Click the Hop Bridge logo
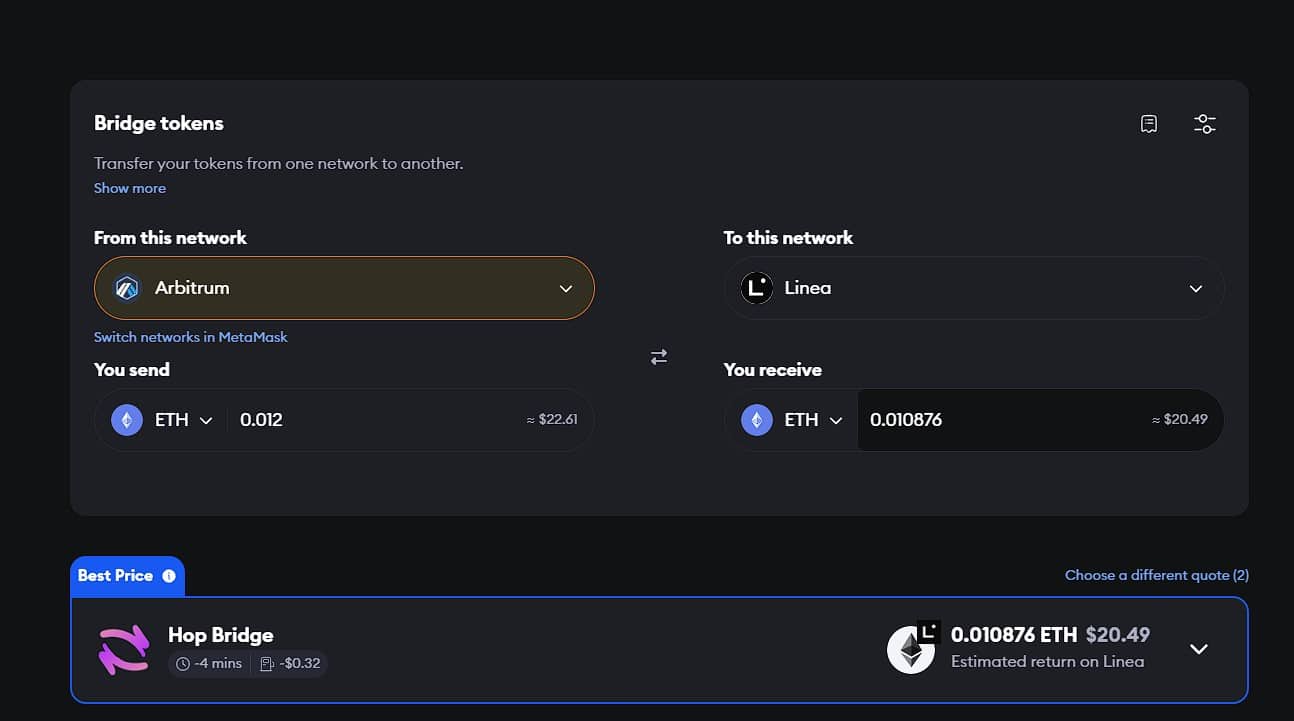The image size is (1294, 721). pyautogui.click(x=123, y=649)
